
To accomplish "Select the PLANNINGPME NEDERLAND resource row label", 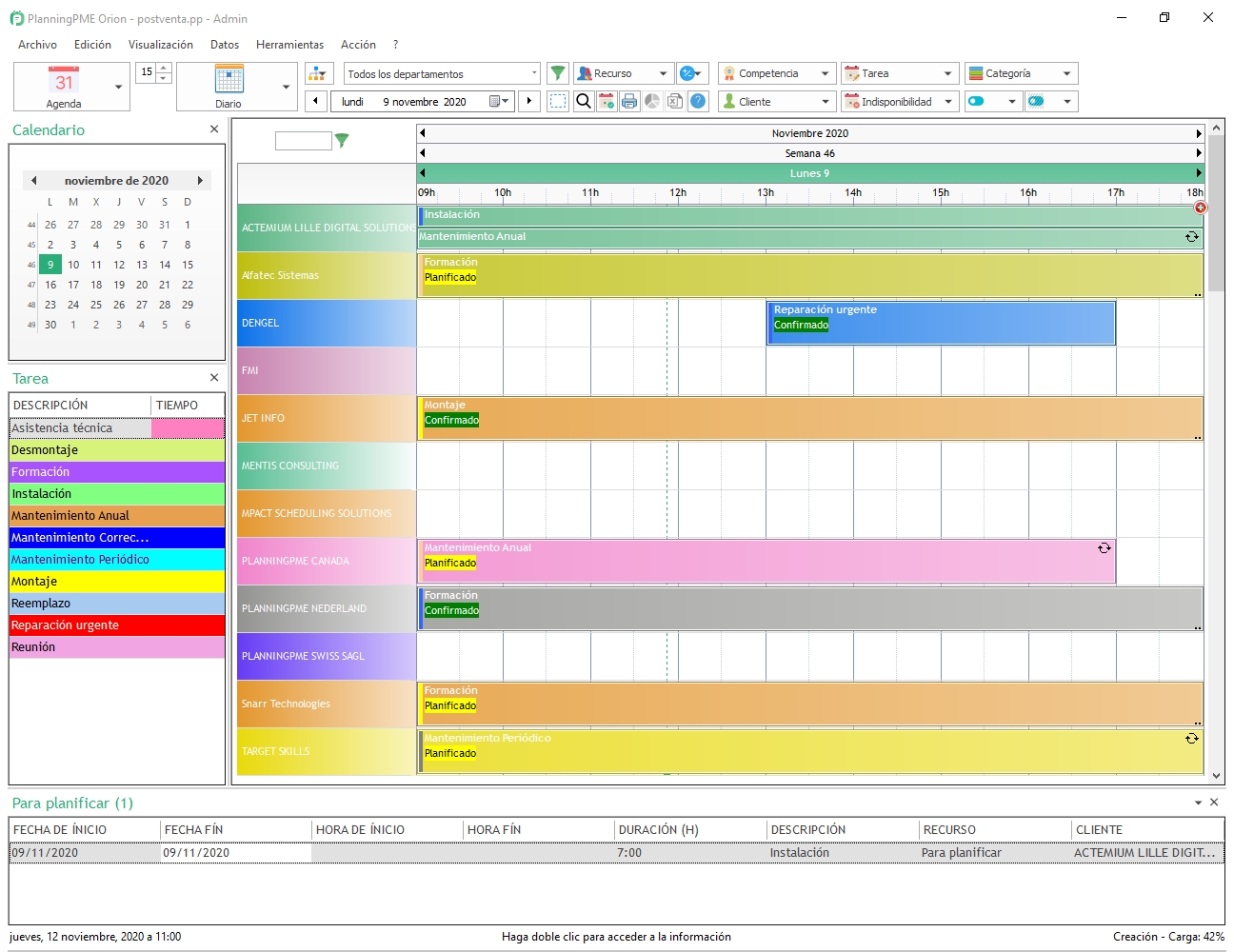I will point(327,608).
